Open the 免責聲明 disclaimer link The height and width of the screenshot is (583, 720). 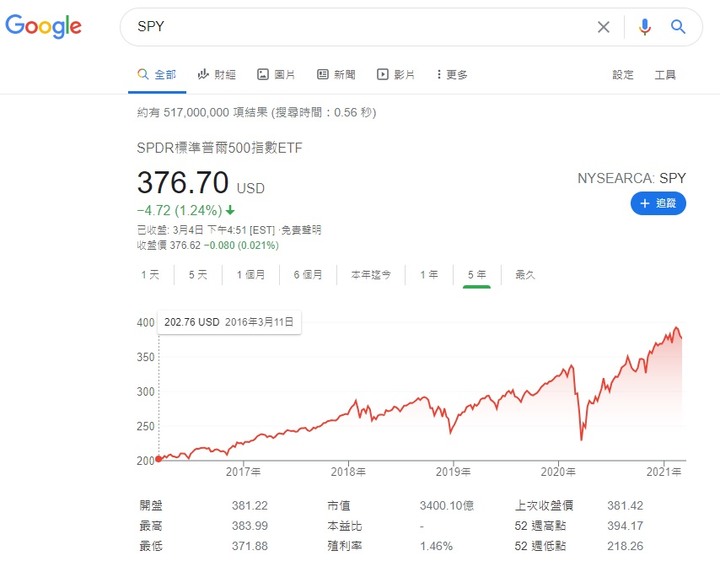(x=301, y=230)
